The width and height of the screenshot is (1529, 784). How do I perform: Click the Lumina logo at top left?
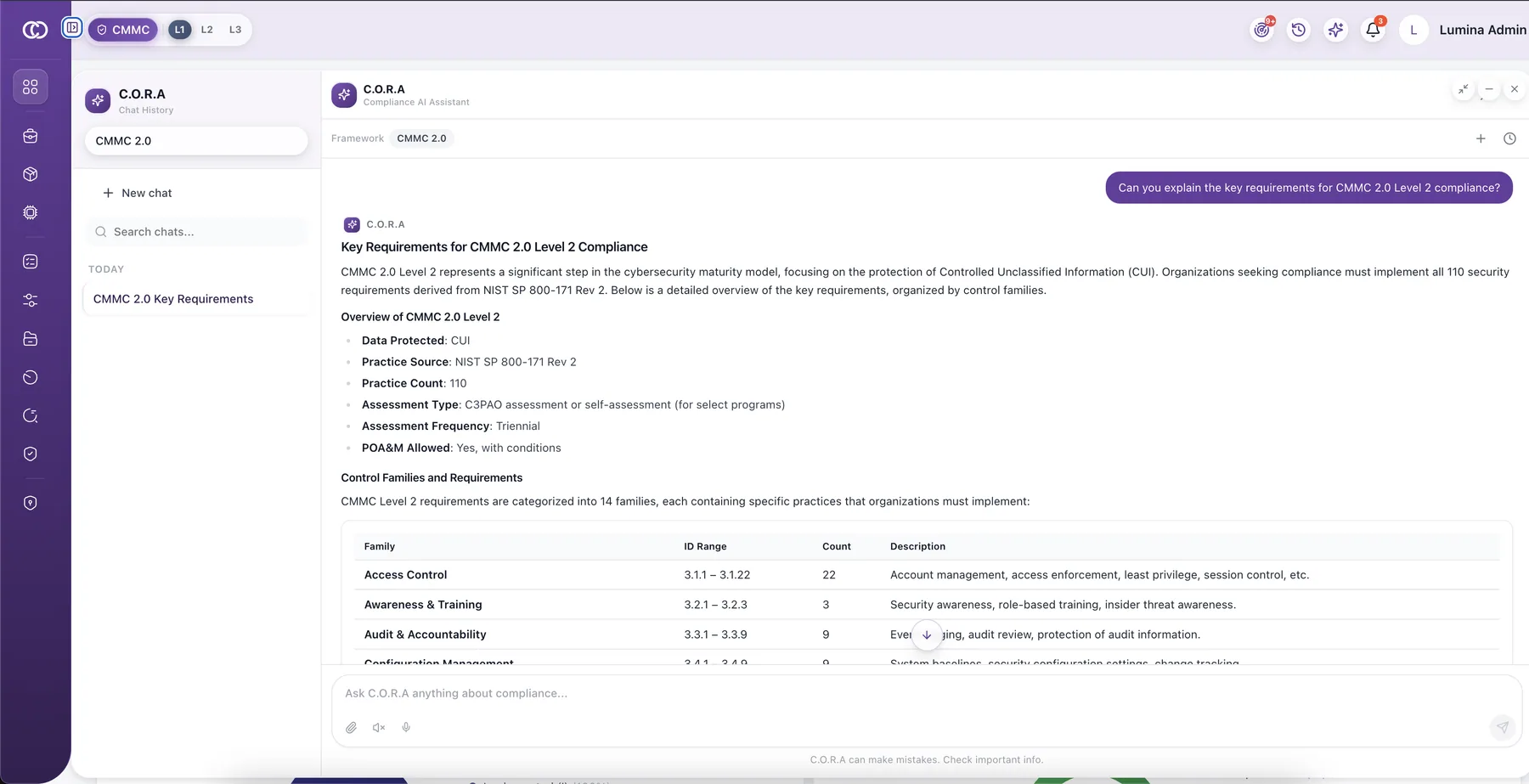pos(35,30)
